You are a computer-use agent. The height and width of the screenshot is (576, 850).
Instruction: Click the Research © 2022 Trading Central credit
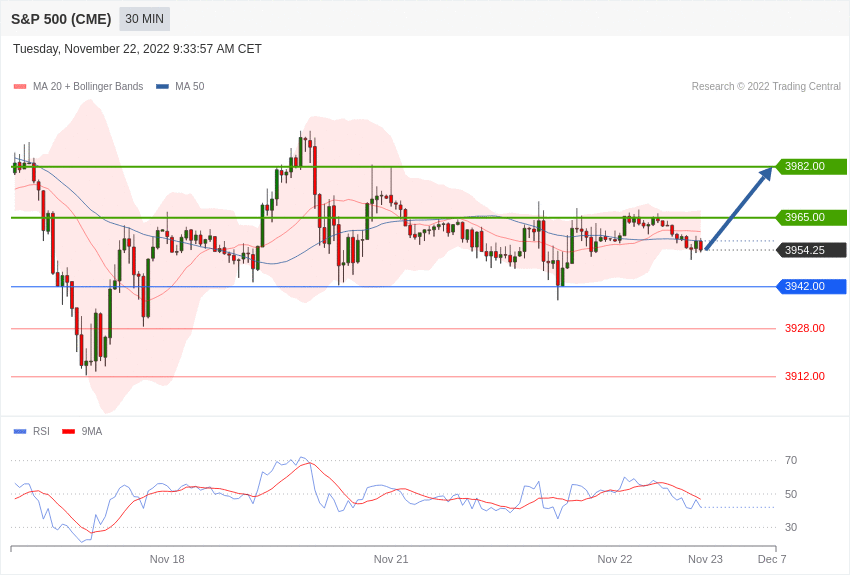click(766, 87)
